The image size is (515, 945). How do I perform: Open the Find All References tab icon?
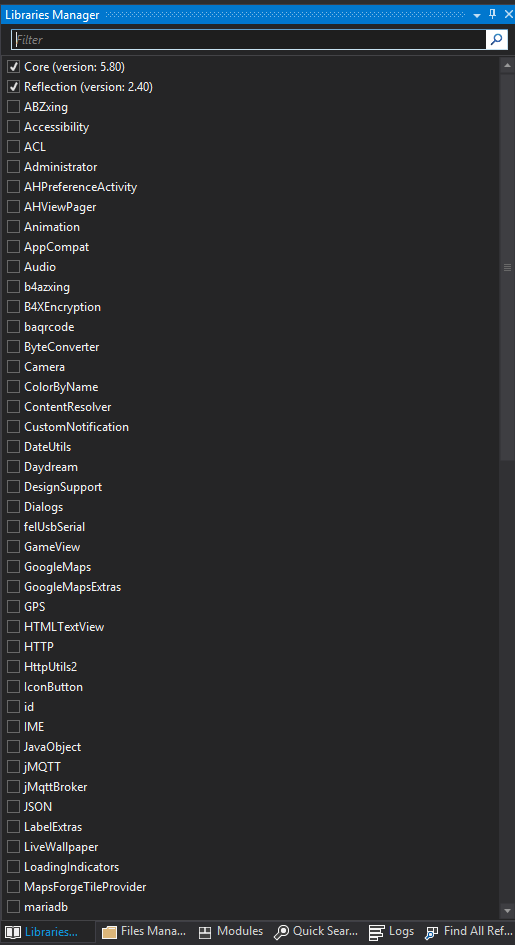[x=432, y=932]
